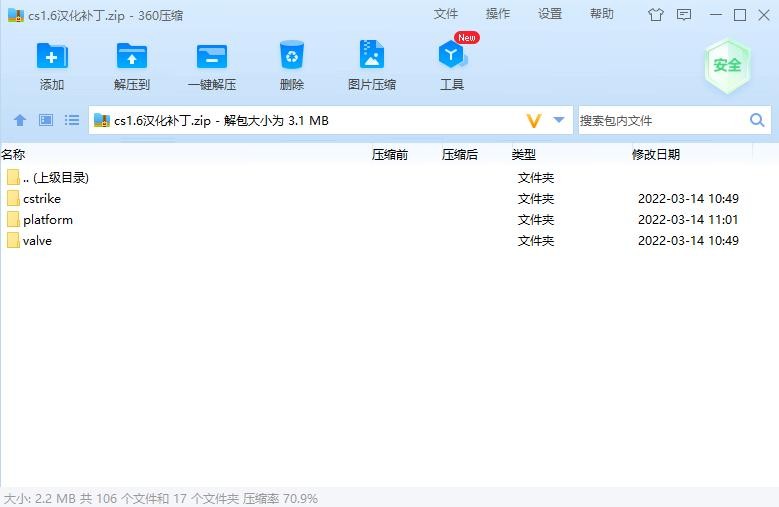
Task: Open the Settings (设置) menu
Action: (550, 14)
